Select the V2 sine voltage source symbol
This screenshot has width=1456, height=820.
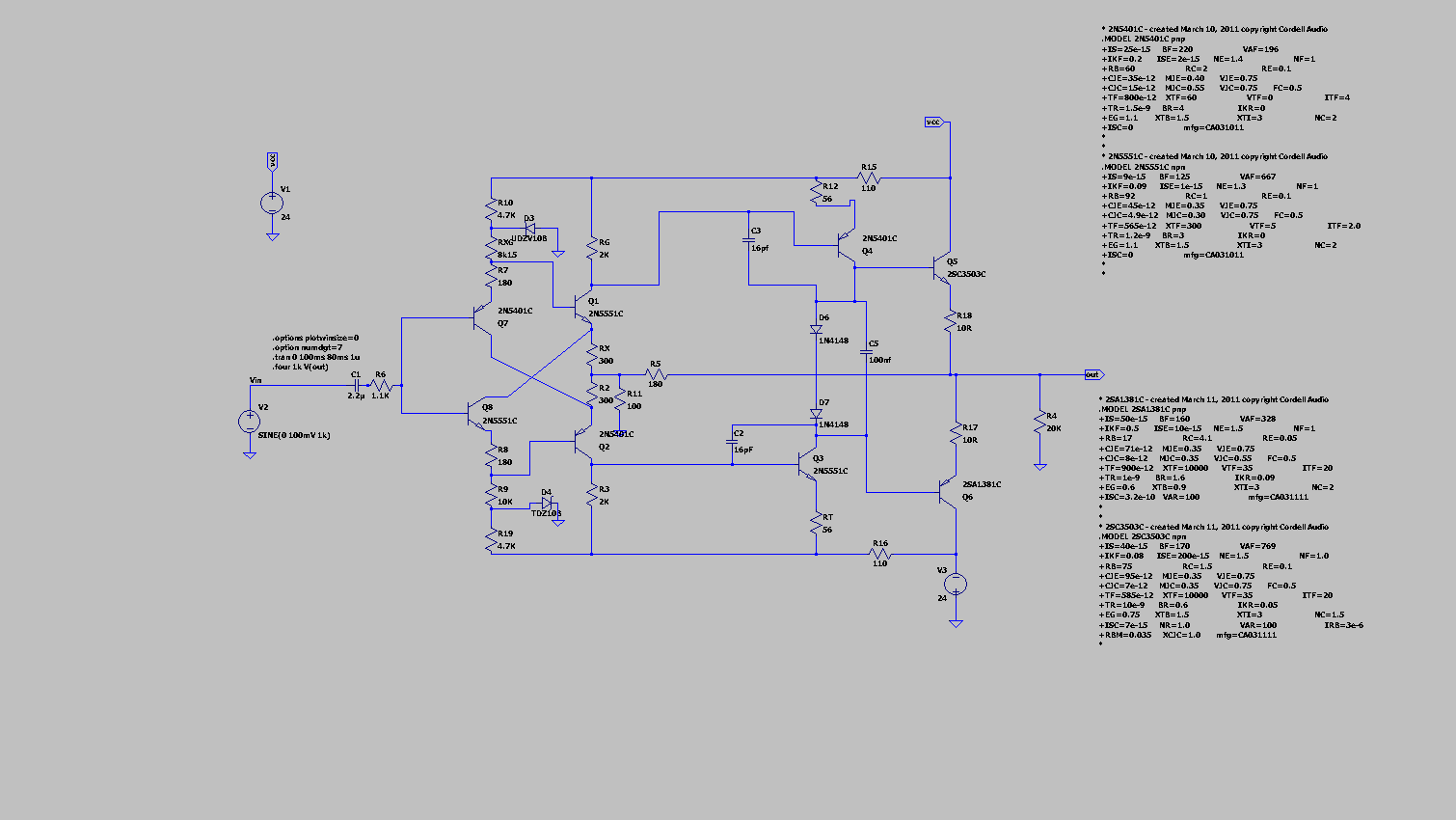pos(249,422)
